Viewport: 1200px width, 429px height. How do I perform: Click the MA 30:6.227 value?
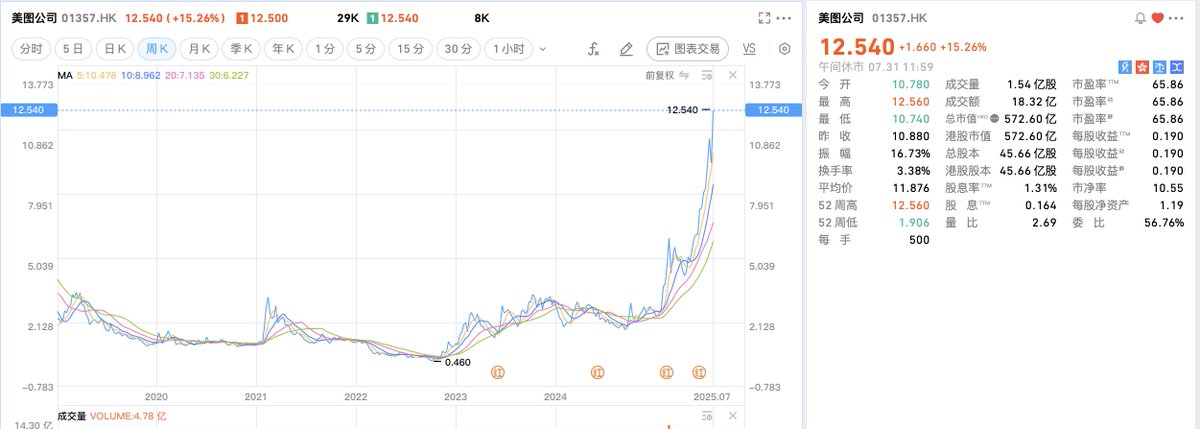click(228, 75)
